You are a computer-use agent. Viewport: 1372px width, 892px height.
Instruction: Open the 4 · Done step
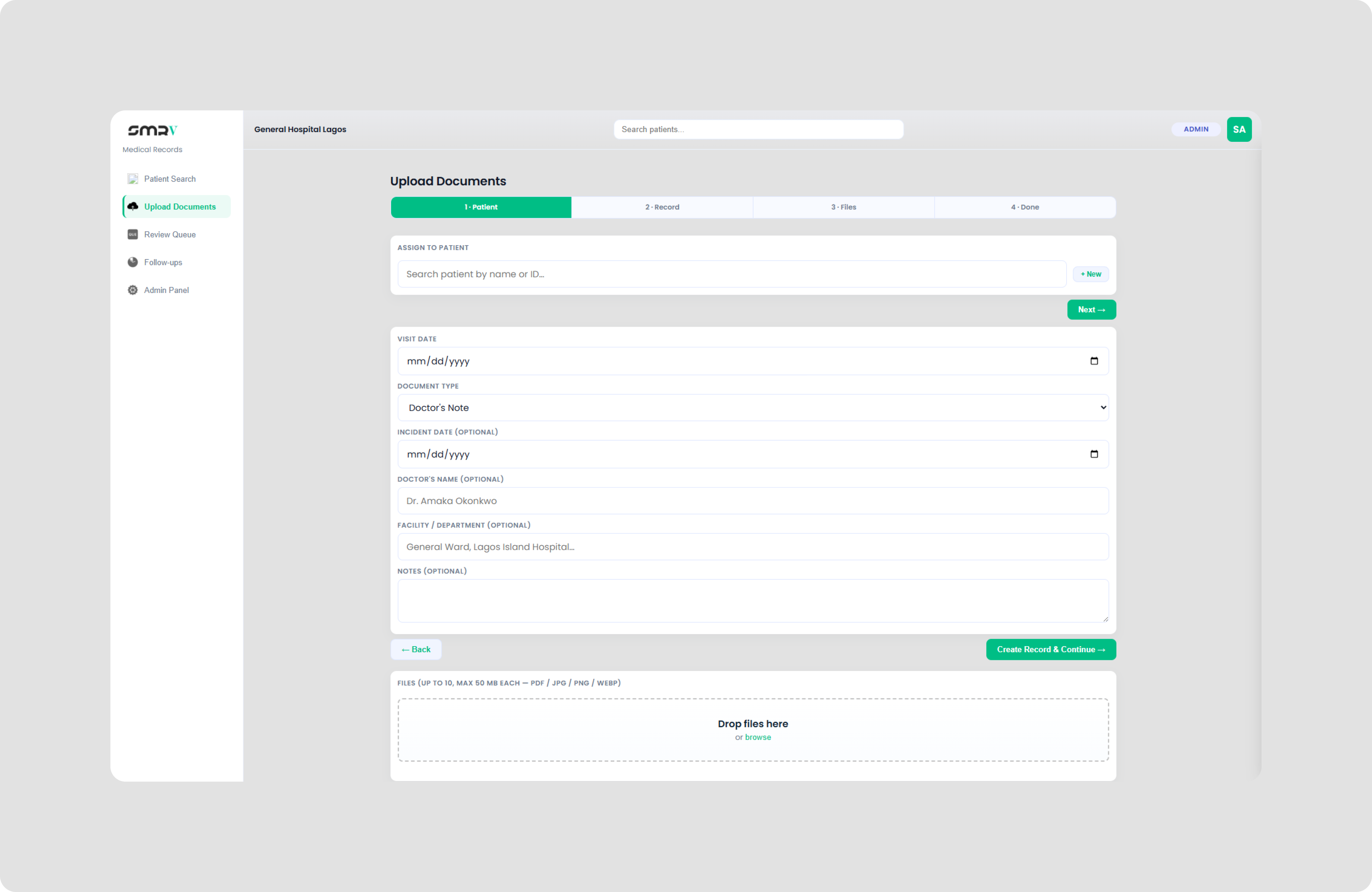(1025, 207)
